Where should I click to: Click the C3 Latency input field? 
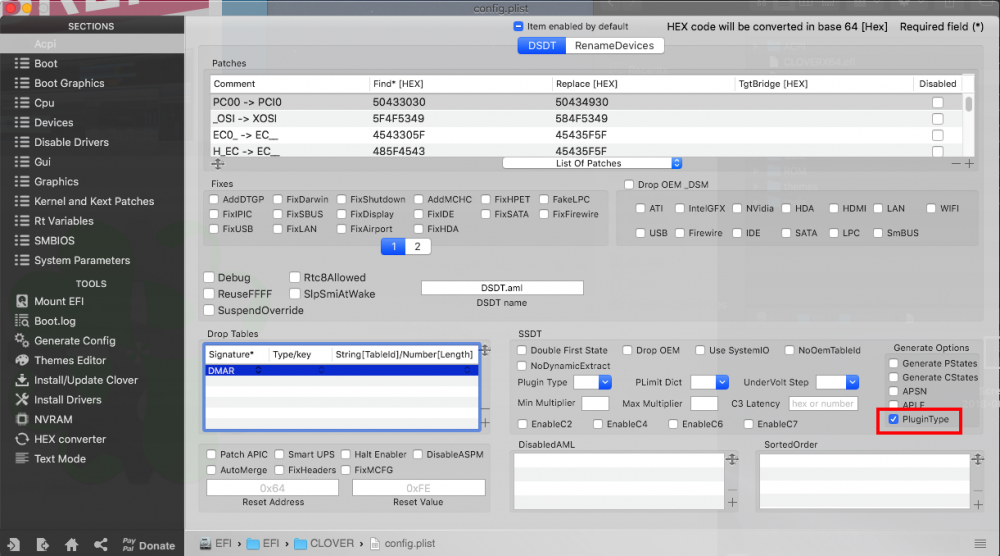point(823,404)
